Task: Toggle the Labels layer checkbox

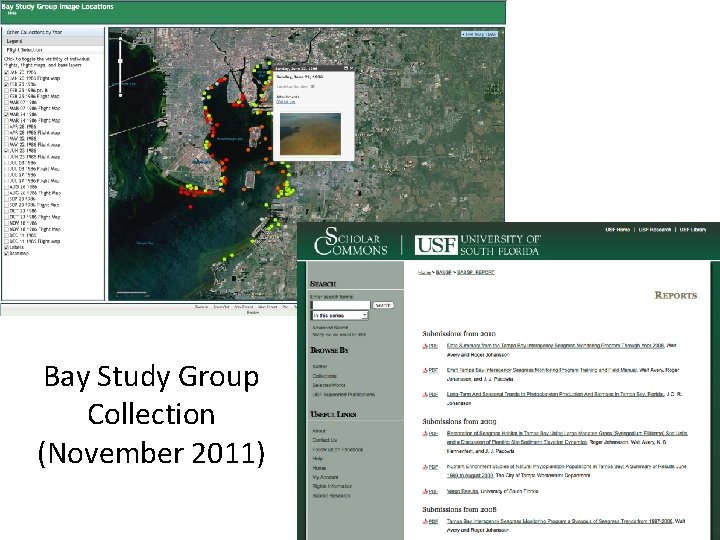Action: click(x=6, y=248)
